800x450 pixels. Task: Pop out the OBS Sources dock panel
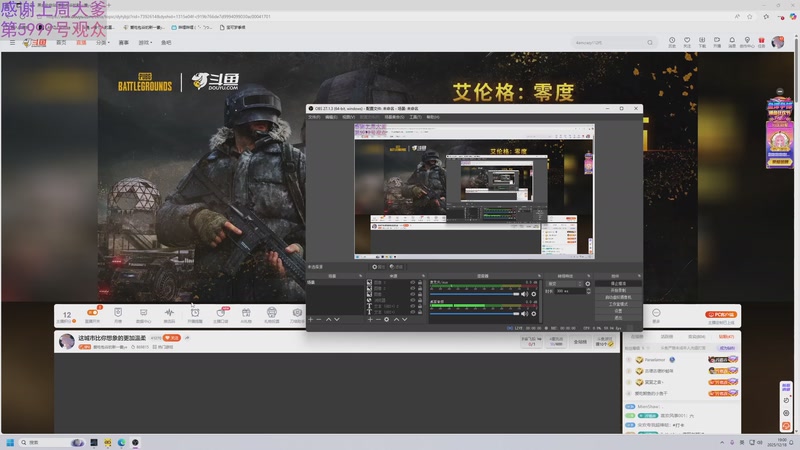pyautogui.click(x=423, y=276)
